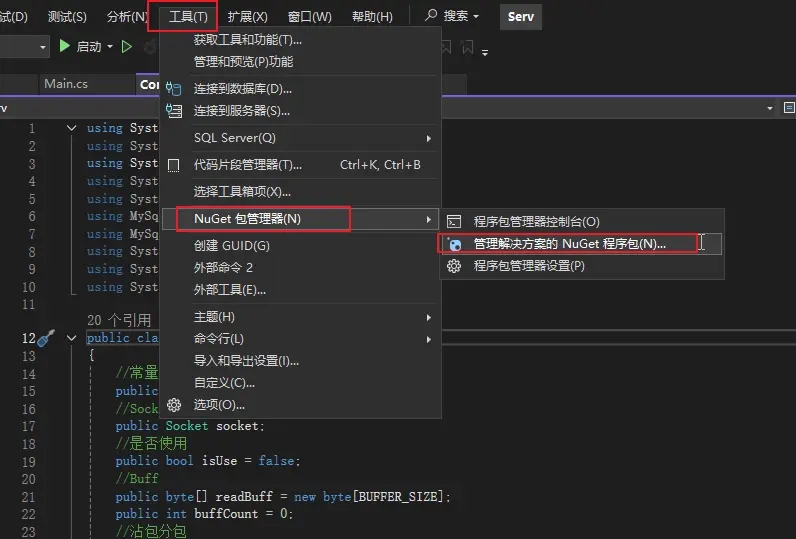
Task: Collapse the class block at line 12
Action: (72, 338)
